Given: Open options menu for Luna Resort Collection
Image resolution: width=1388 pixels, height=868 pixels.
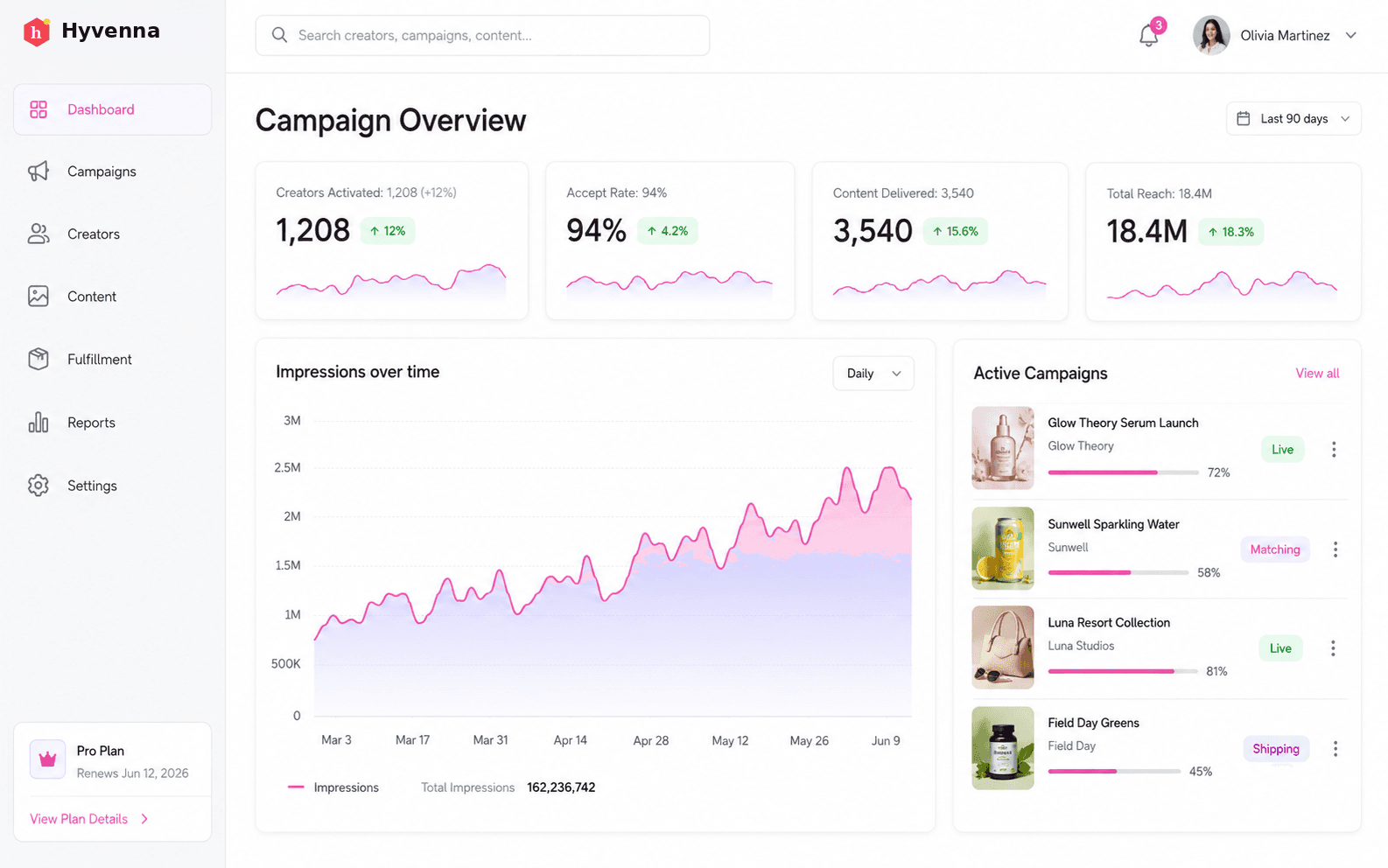Looking at the screenshot, I should point(1333,648).
